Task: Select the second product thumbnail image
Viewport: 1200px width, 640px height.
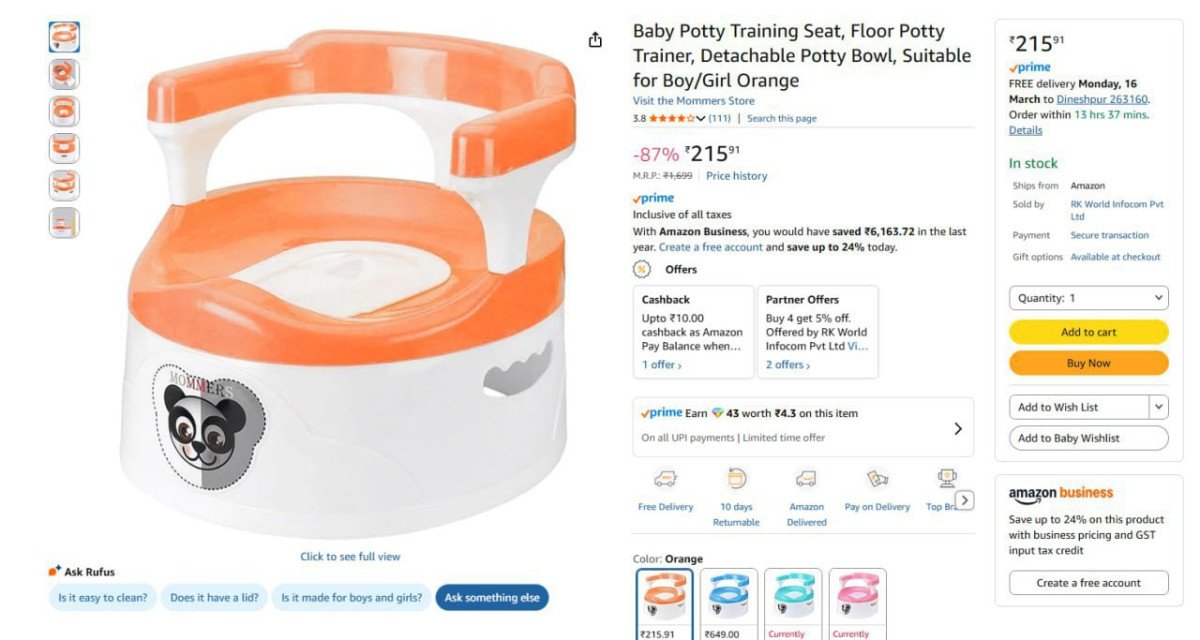Action: pos(64,75)
